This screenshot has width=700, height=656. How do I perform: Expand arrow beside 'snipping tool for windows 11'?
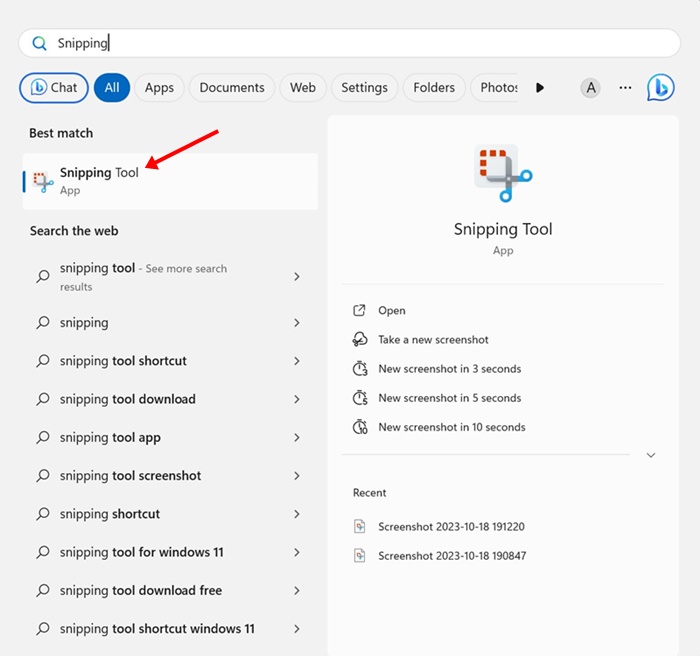(x=297, y=552)
